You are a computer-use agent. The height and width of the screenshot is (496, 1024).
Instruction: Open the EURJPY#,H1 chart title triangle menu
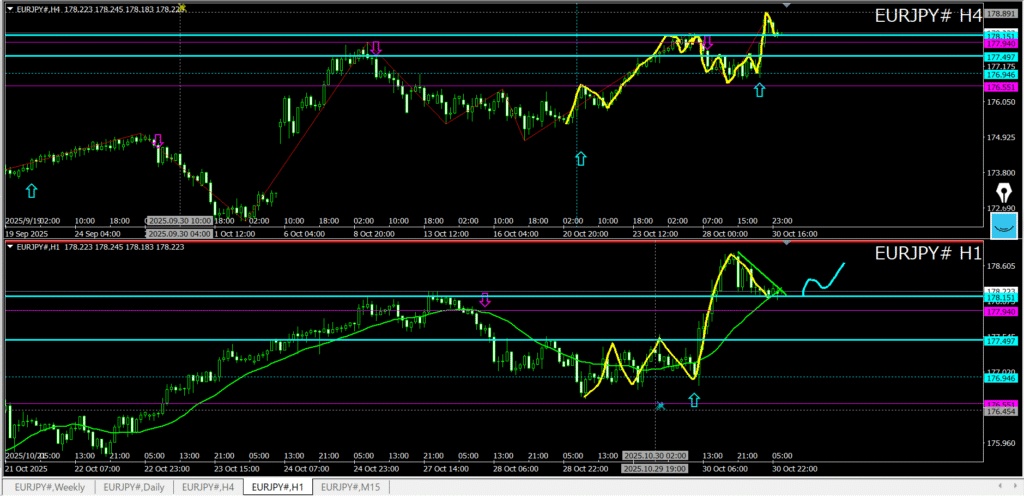tap(11, 247)
